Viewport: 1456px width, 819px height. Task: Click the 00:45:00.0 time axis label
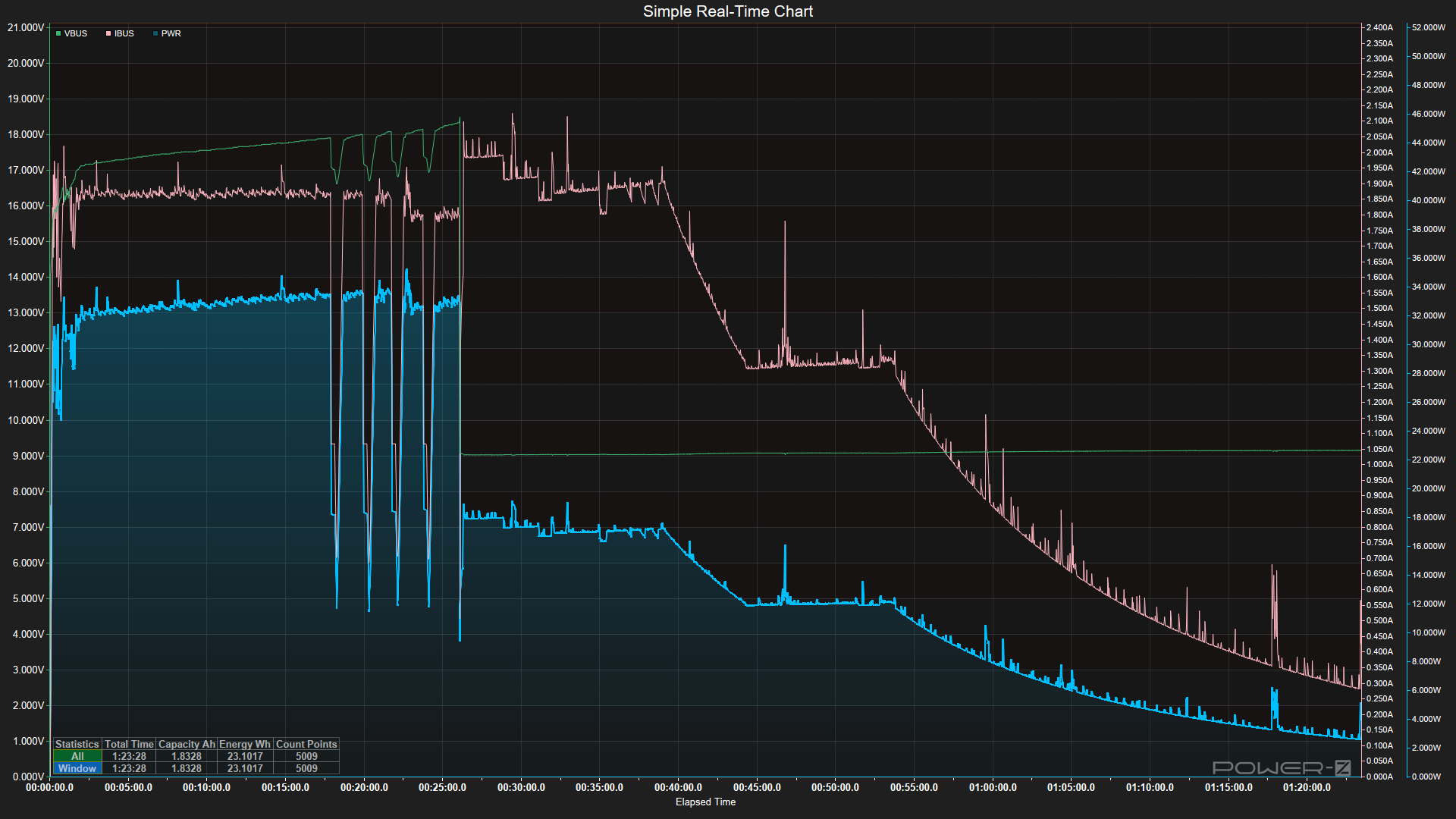757,787
